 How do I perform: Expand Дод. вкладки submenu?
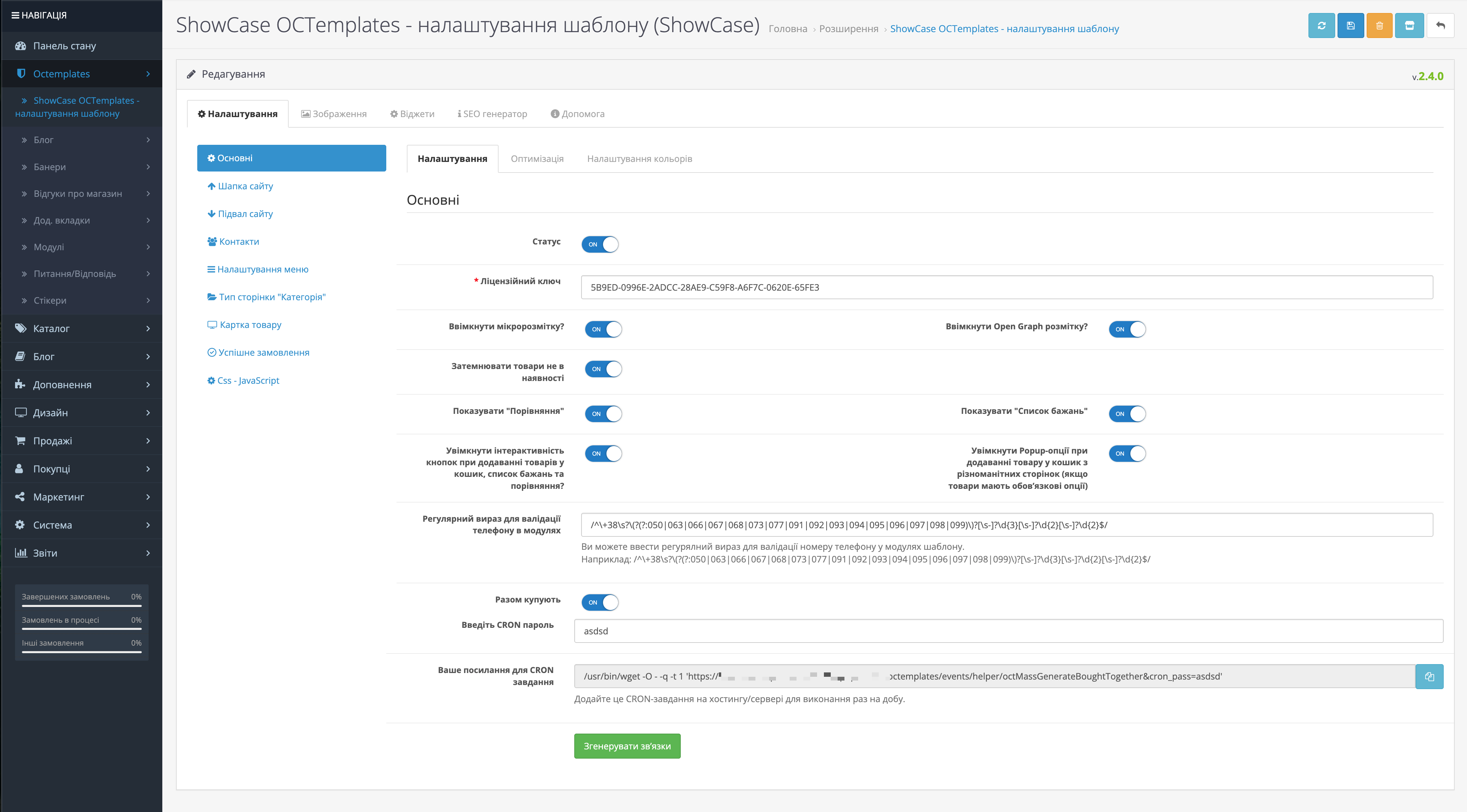click(148, 220)
